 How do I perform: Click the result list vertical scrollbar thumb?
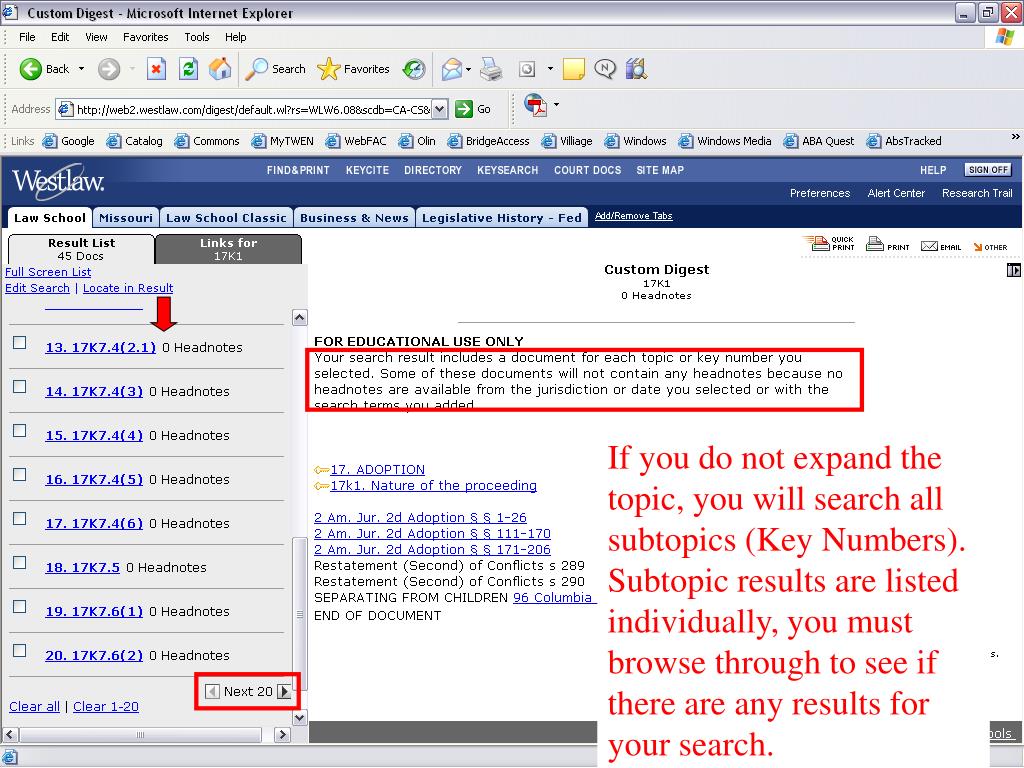tap(300, 614)
